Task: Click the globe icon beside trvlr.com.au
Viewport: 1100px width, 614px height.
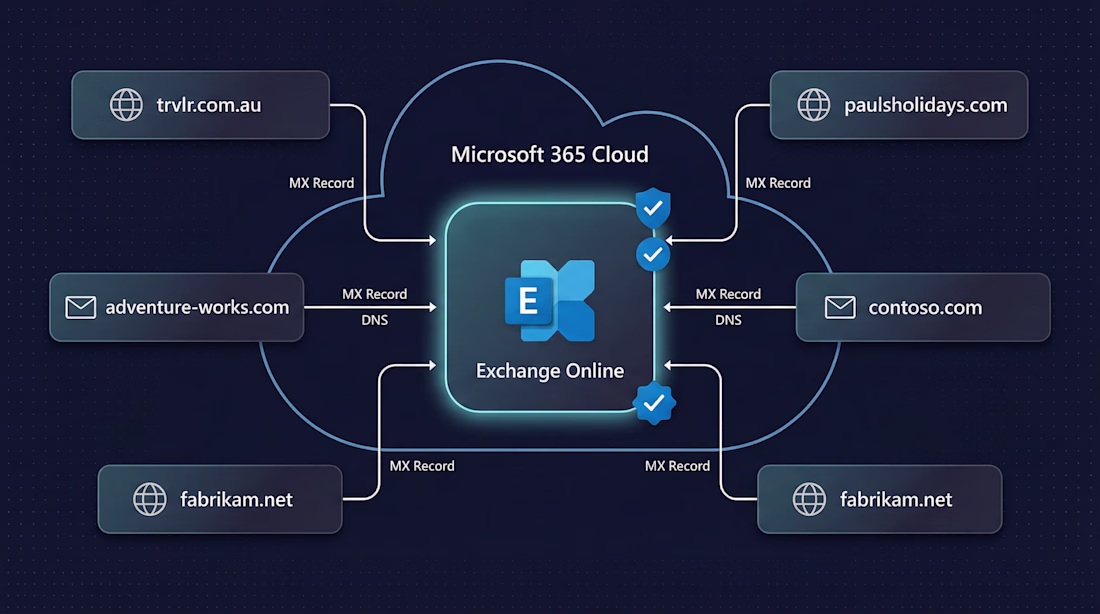Action: [126, 105]
